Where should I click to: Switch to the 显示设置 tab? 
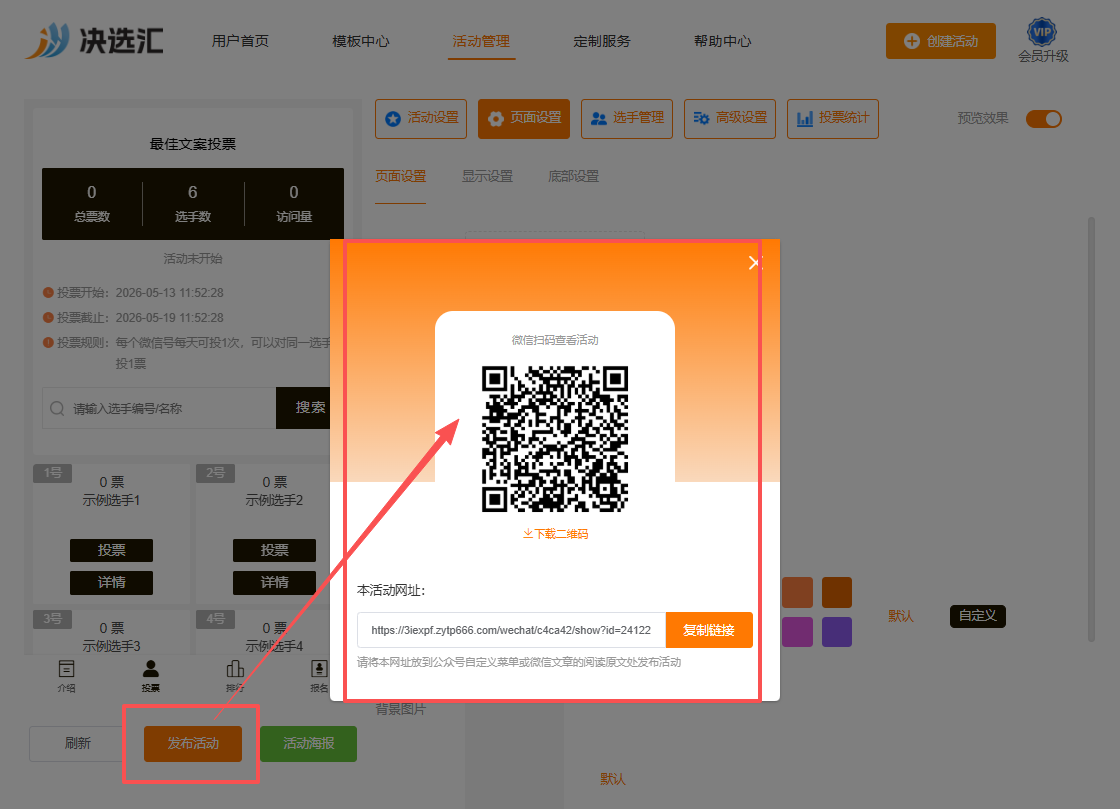(487, 176)
